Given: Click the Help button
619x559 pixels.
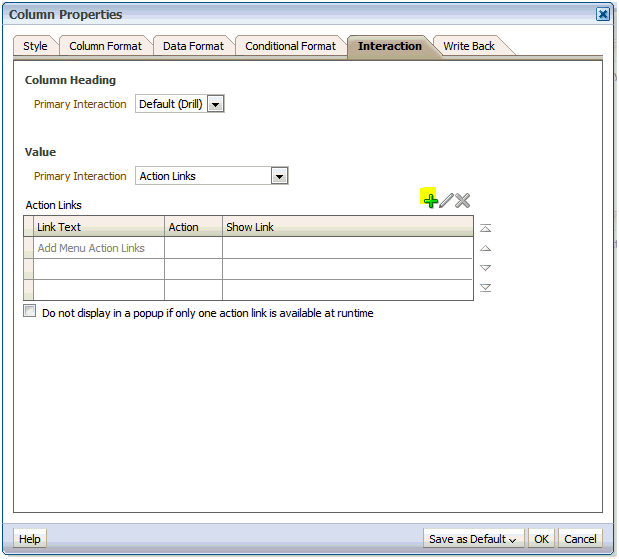Looking at the screenshot, I should (x=30, y=539).
